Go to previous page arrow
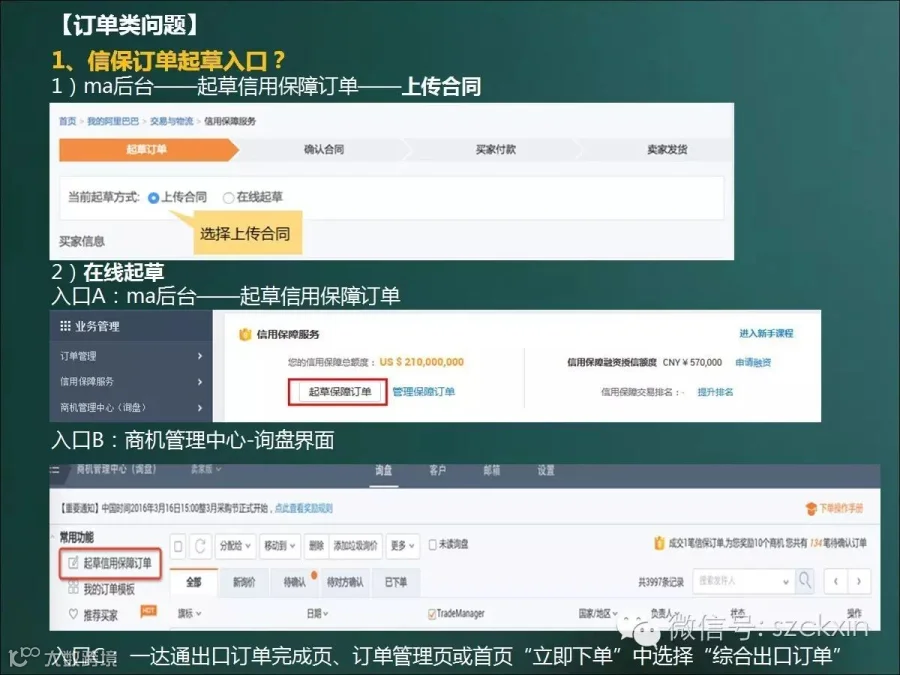900x675 pixels. coord(836,581)
